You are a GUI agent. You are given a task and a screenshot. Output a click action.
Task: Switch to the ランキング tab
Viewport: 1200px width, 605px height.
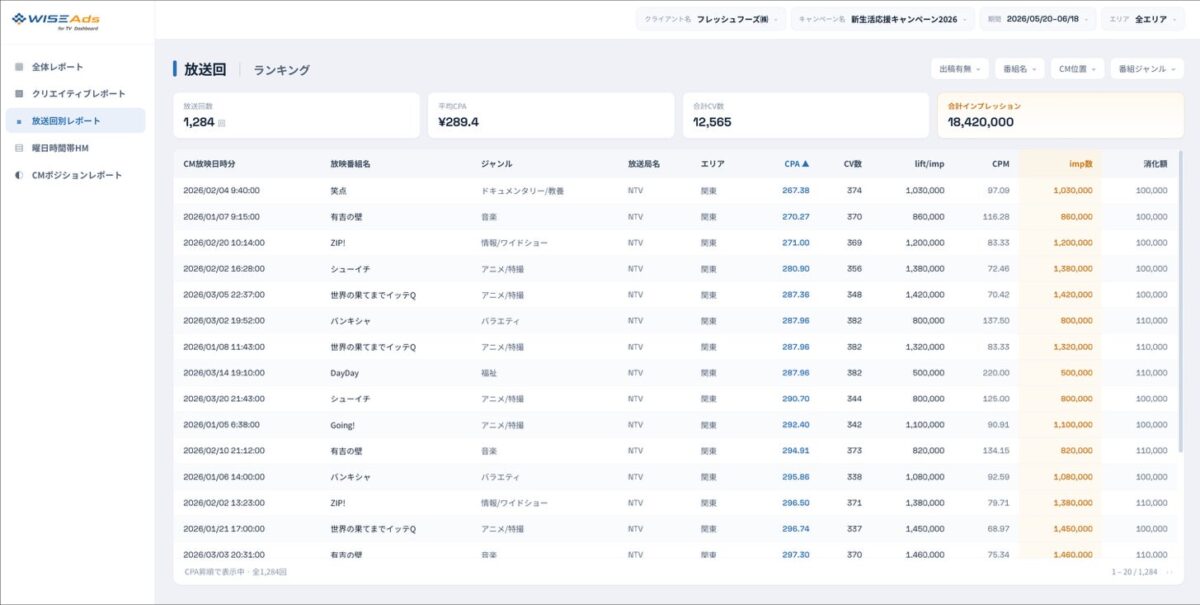[x=281, y=70]
